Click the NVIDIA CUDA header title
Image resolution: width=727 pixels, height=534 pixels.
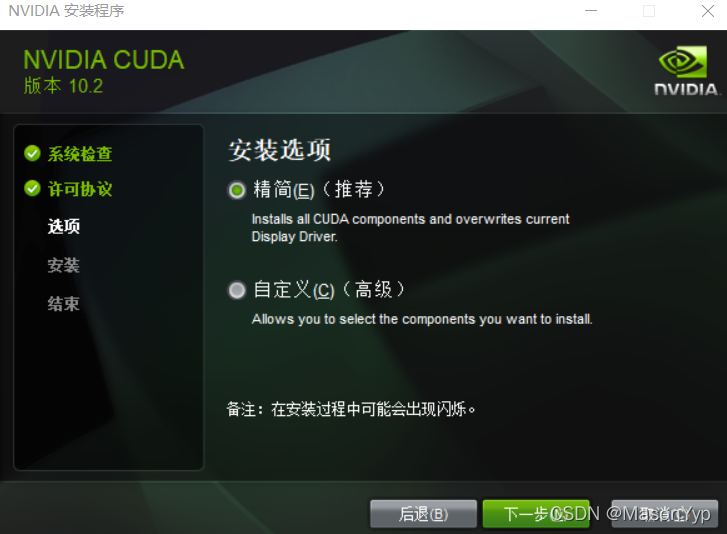coord(104,60)
